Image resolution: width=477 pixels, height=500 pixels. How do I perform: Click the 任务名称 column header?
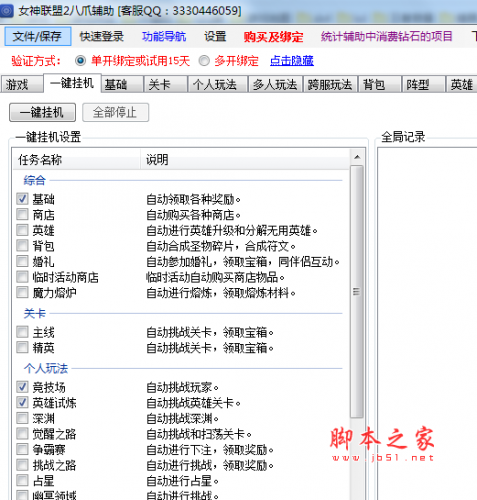pyautogui.click(x=76, y=160)
